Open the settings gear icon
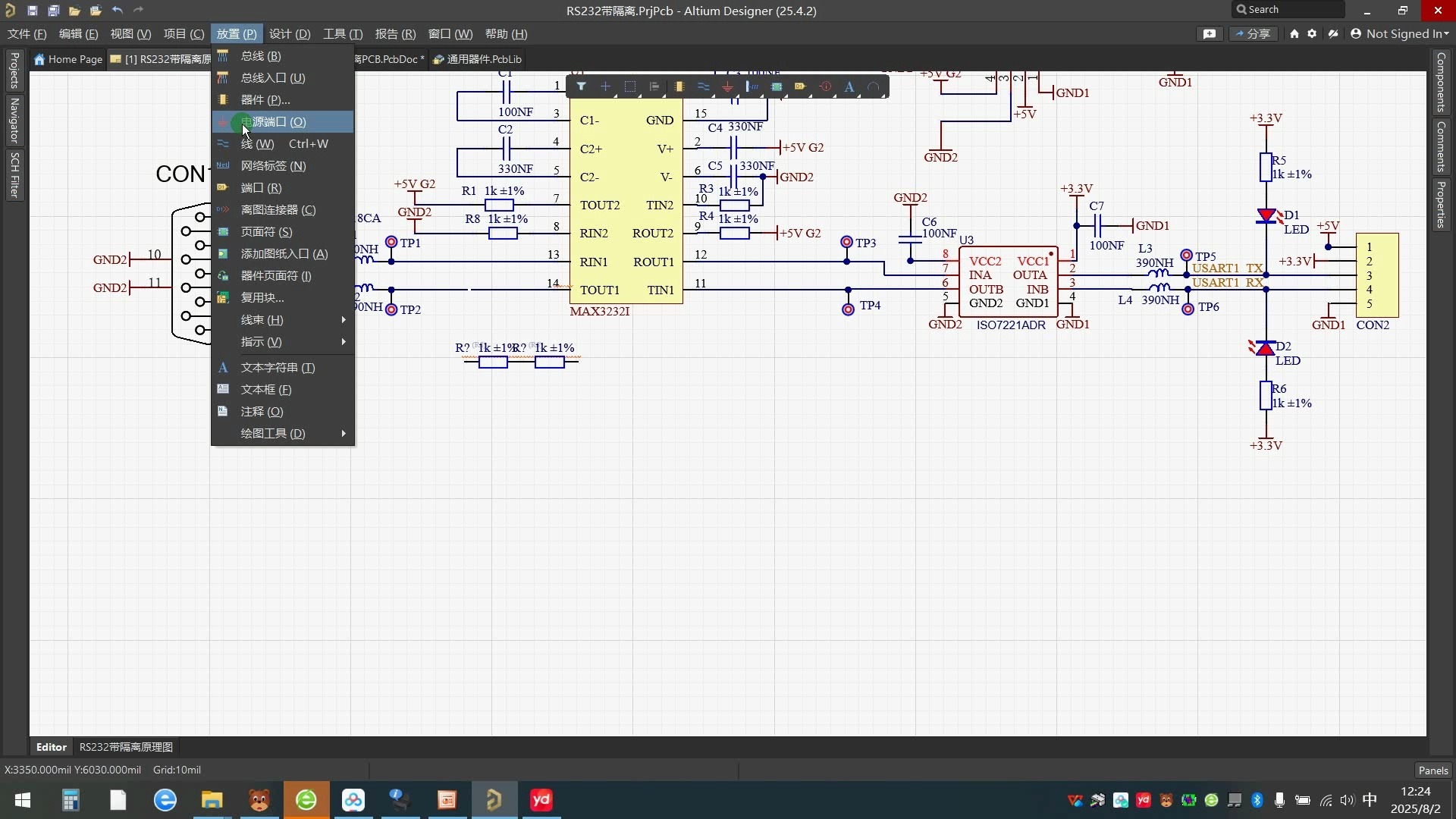 (x=1312, y=34)
